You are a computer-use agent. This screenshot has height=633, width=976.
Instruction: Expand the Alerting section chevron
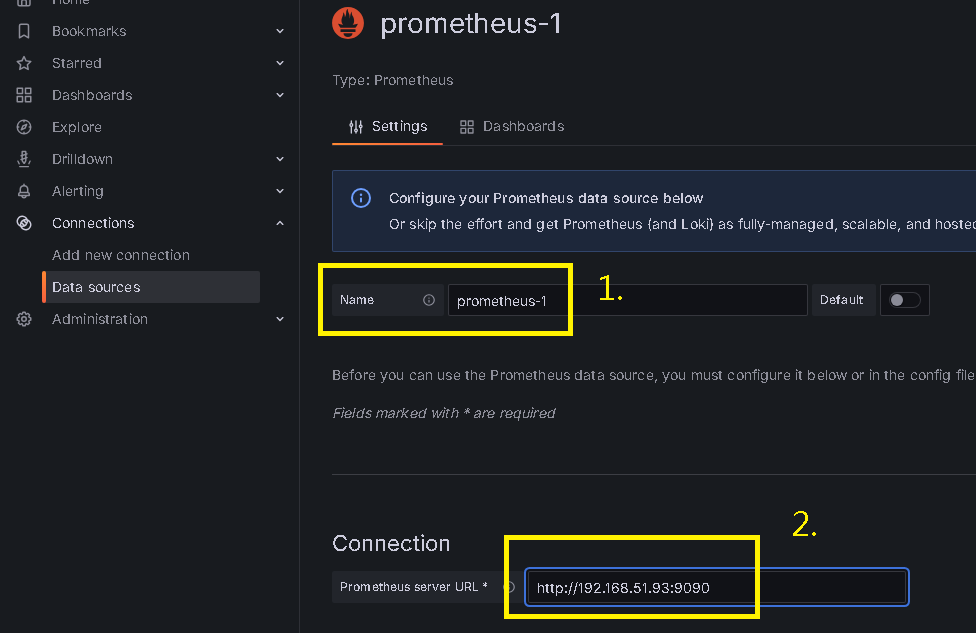tap(280, 191)
